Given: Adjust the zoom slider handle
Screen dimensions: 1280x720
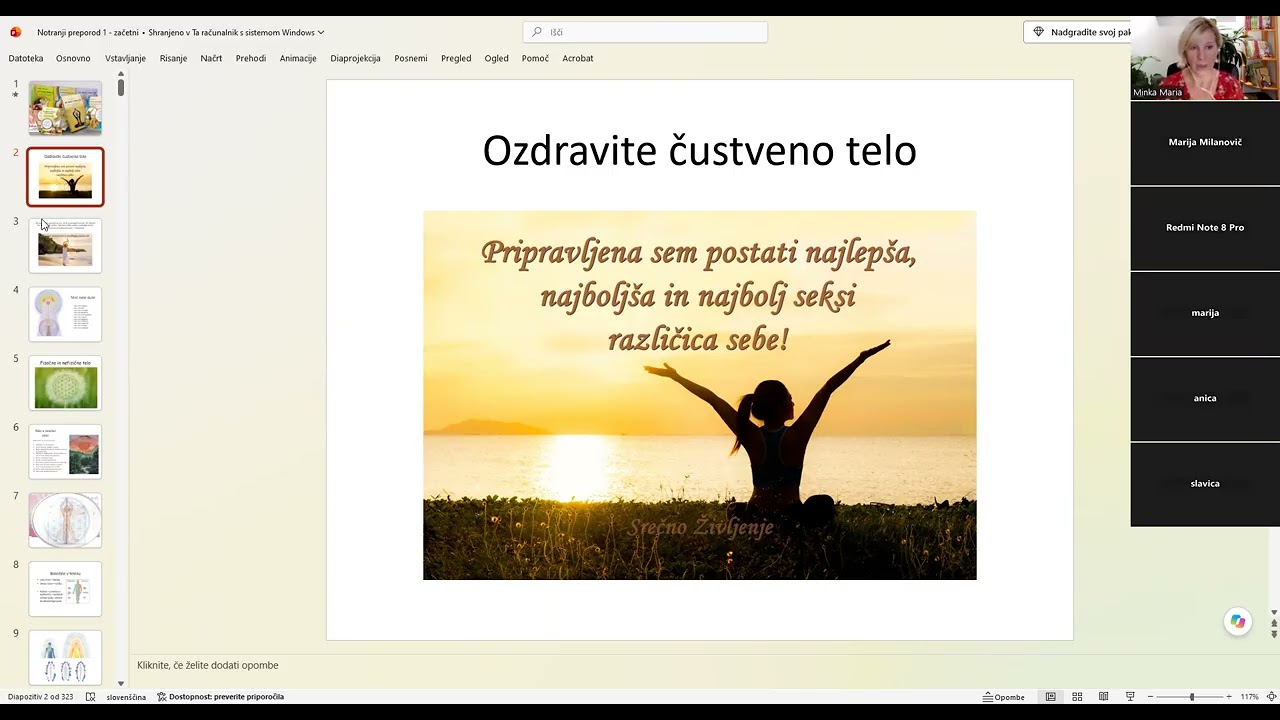Looking at the screenshot, I should (x=1191, y=697).
